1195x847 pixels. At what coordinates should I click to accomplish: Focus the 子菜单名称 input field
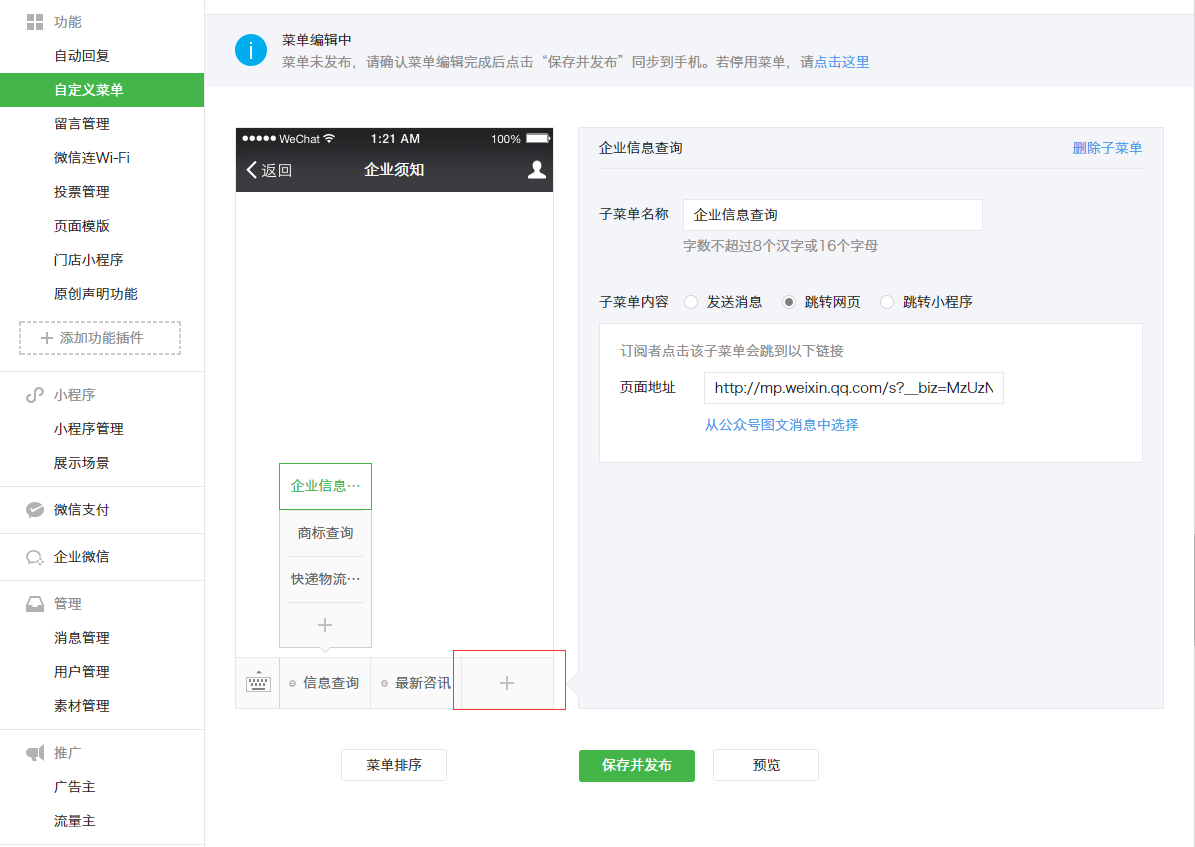tap(832, 215)
